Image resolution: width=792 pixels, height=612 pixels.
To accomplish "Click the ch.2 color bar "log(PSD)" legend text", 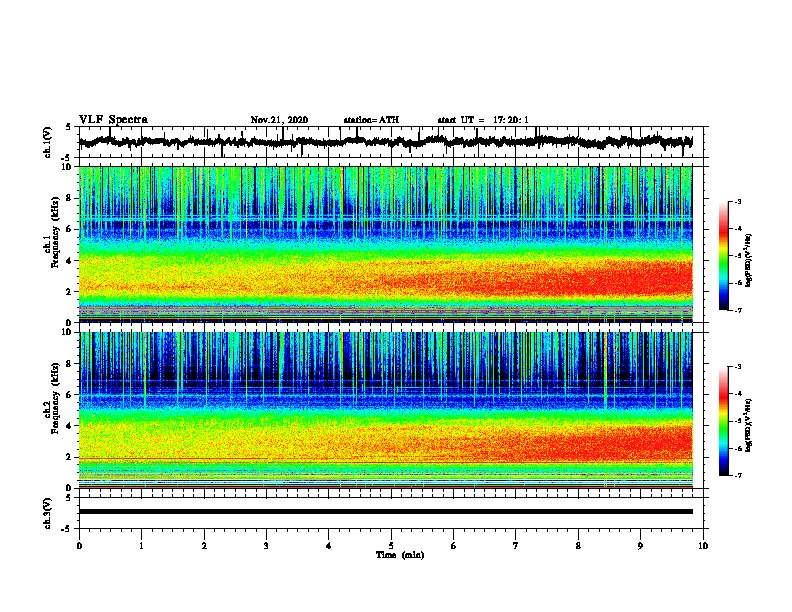I will (x=748, y=425).
